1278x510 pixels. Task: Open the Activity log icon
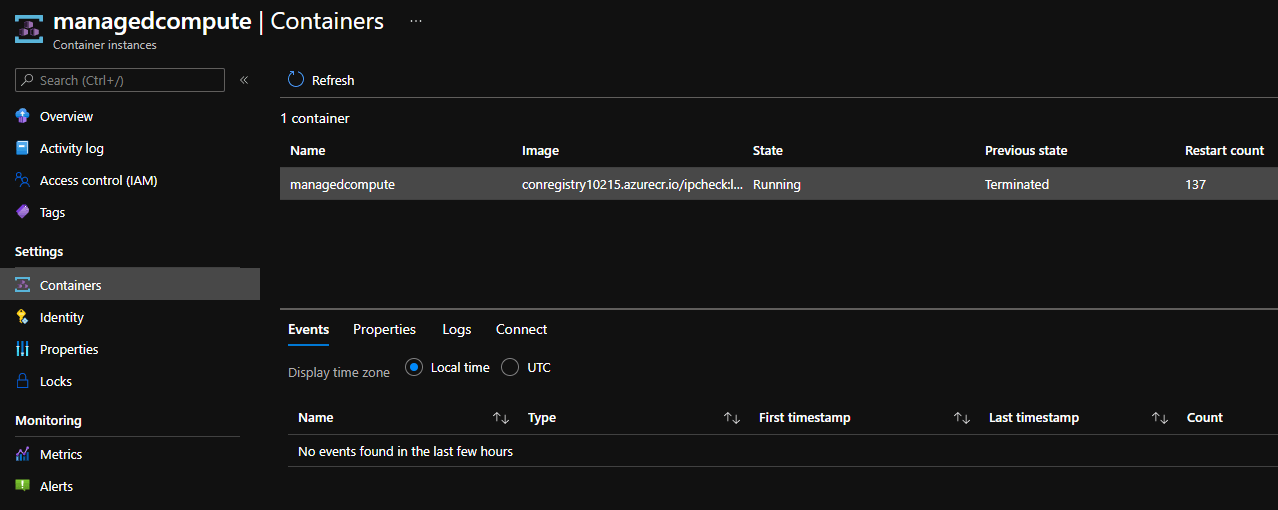(22, 148)
